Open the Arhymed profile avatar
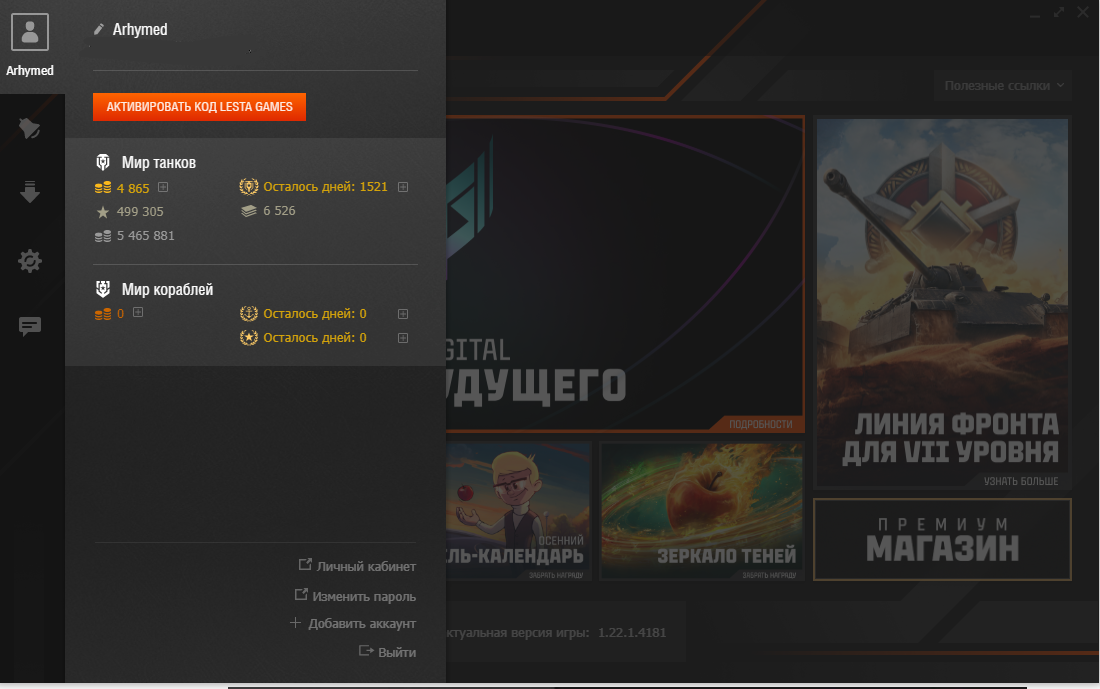Image resolution: width=1100 pixels, height=689 pixels. coord(30,32)
